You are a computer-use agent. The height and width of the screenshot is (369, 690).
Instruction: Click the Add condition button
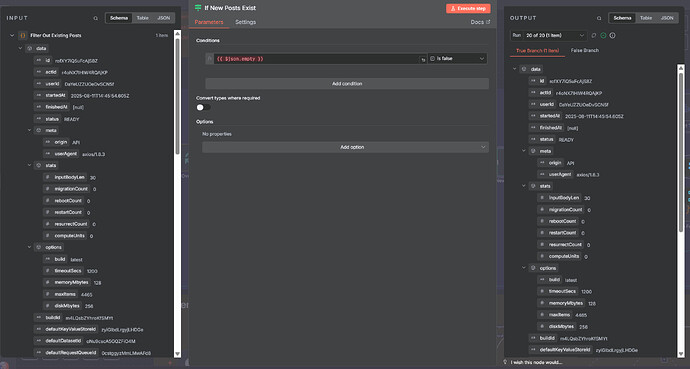click(347, 84)
